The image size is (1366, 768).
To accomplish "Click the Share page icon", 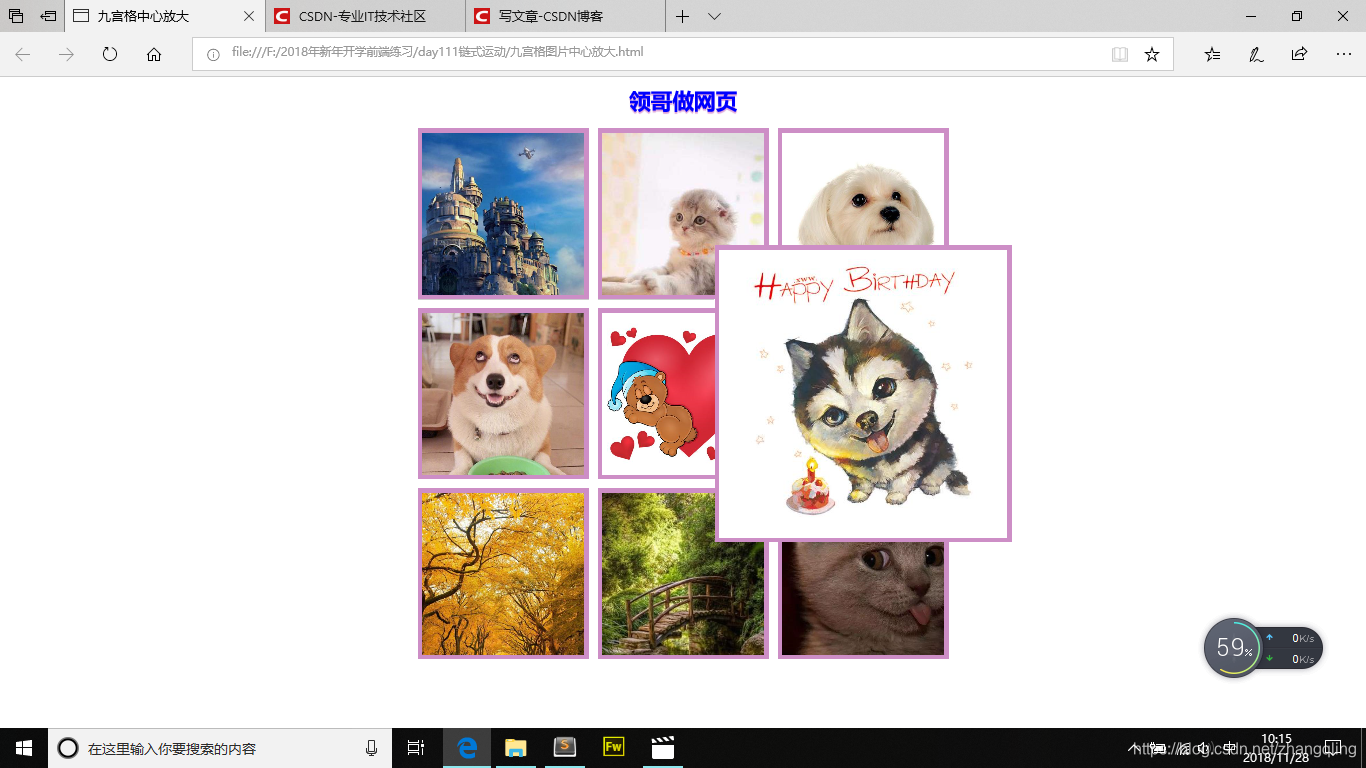I will point(1299,54).
